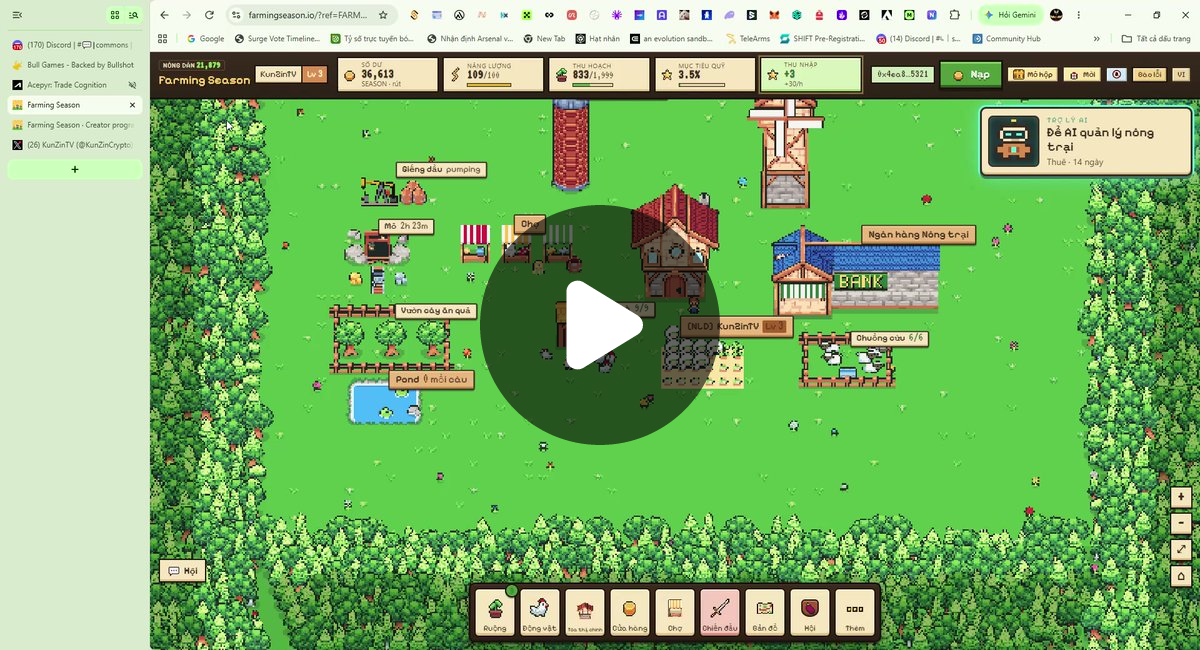
Task: Click the farmingseason.io address bar
Action: click(x=308, y=15)
